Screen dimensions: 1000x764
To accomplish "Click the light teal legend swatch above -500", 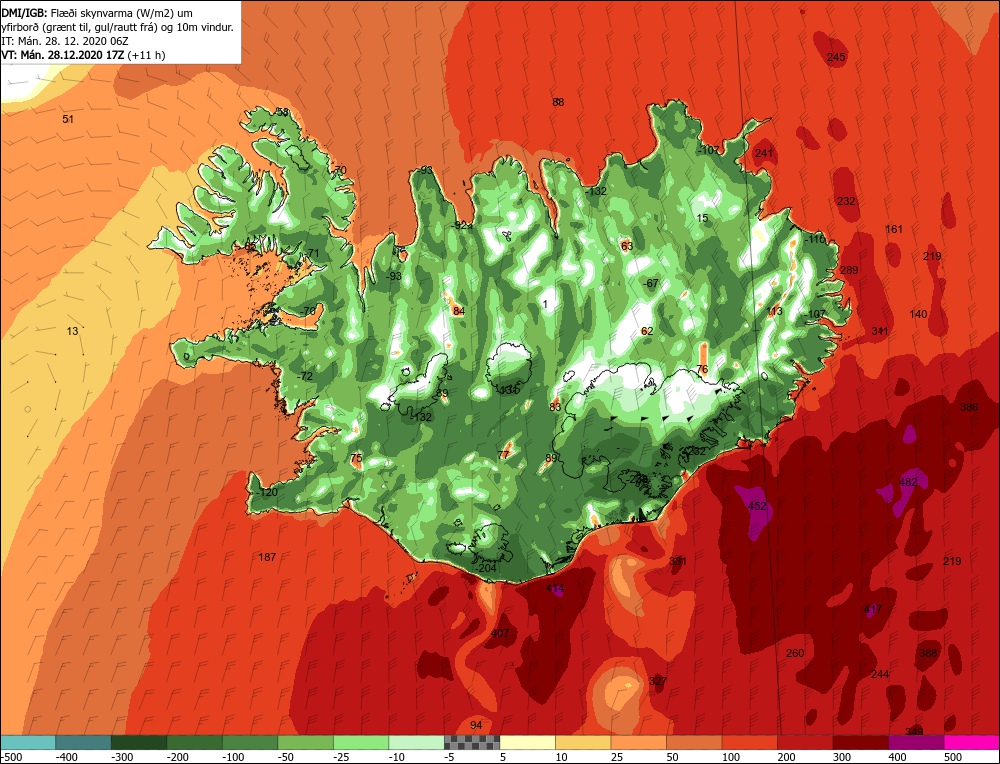I will pos(28,742).
